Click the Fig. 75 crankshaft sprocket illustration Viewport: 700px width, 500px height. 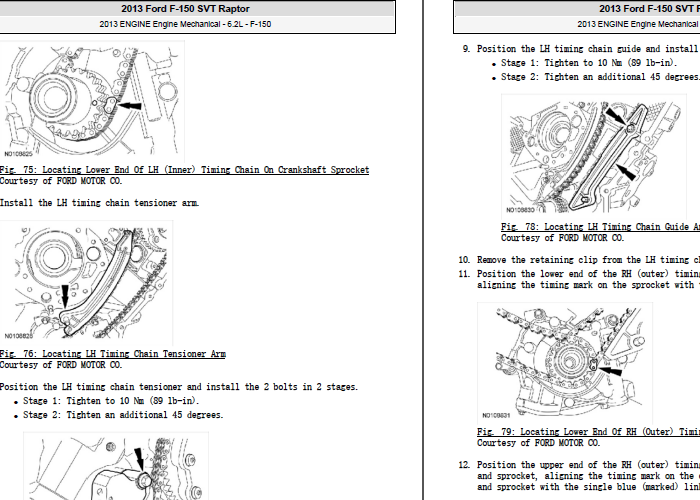pyautogui.click(x=92, y=100)
